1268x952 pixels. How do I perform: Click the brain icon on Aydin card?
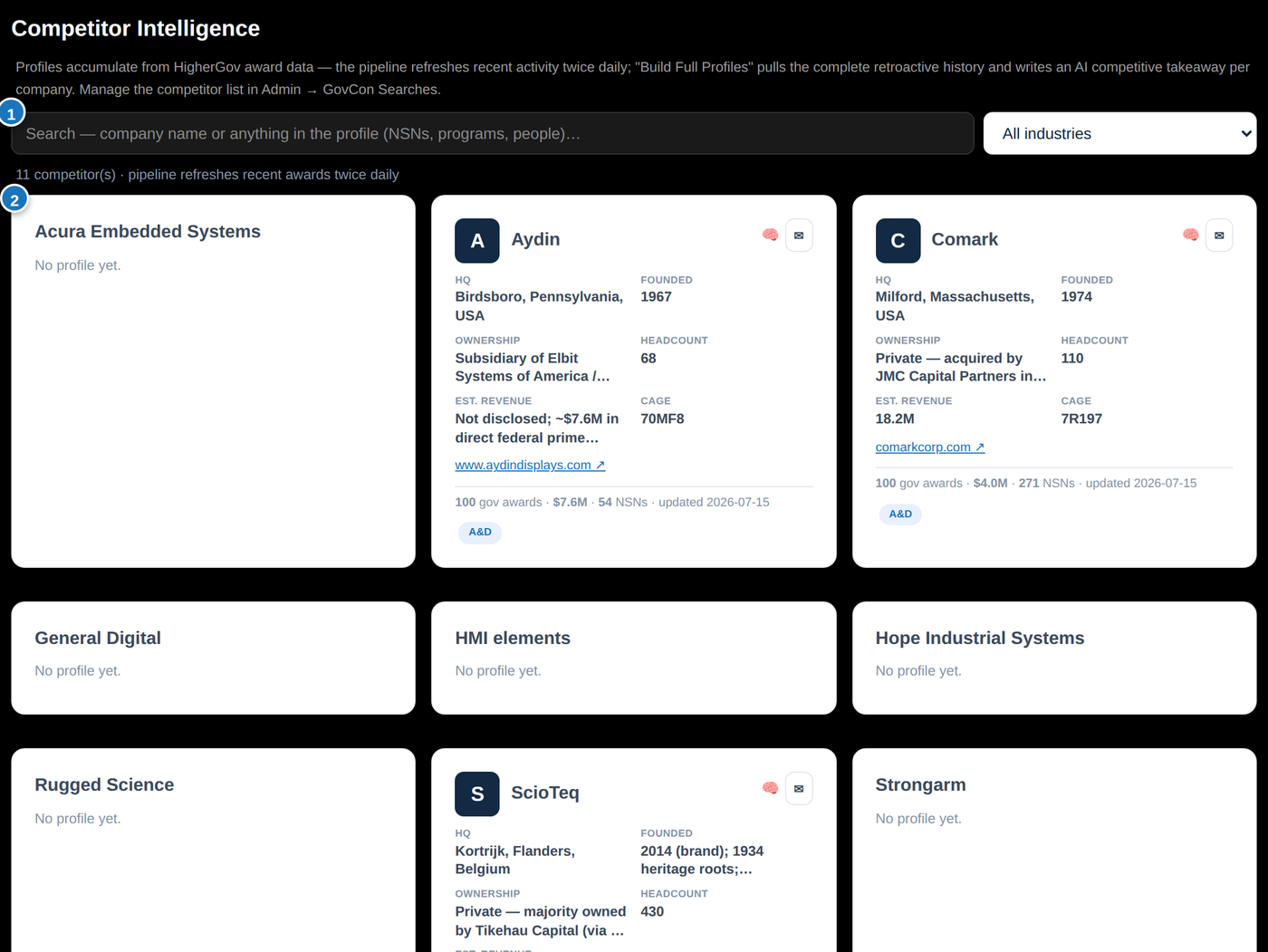[770, 236]
